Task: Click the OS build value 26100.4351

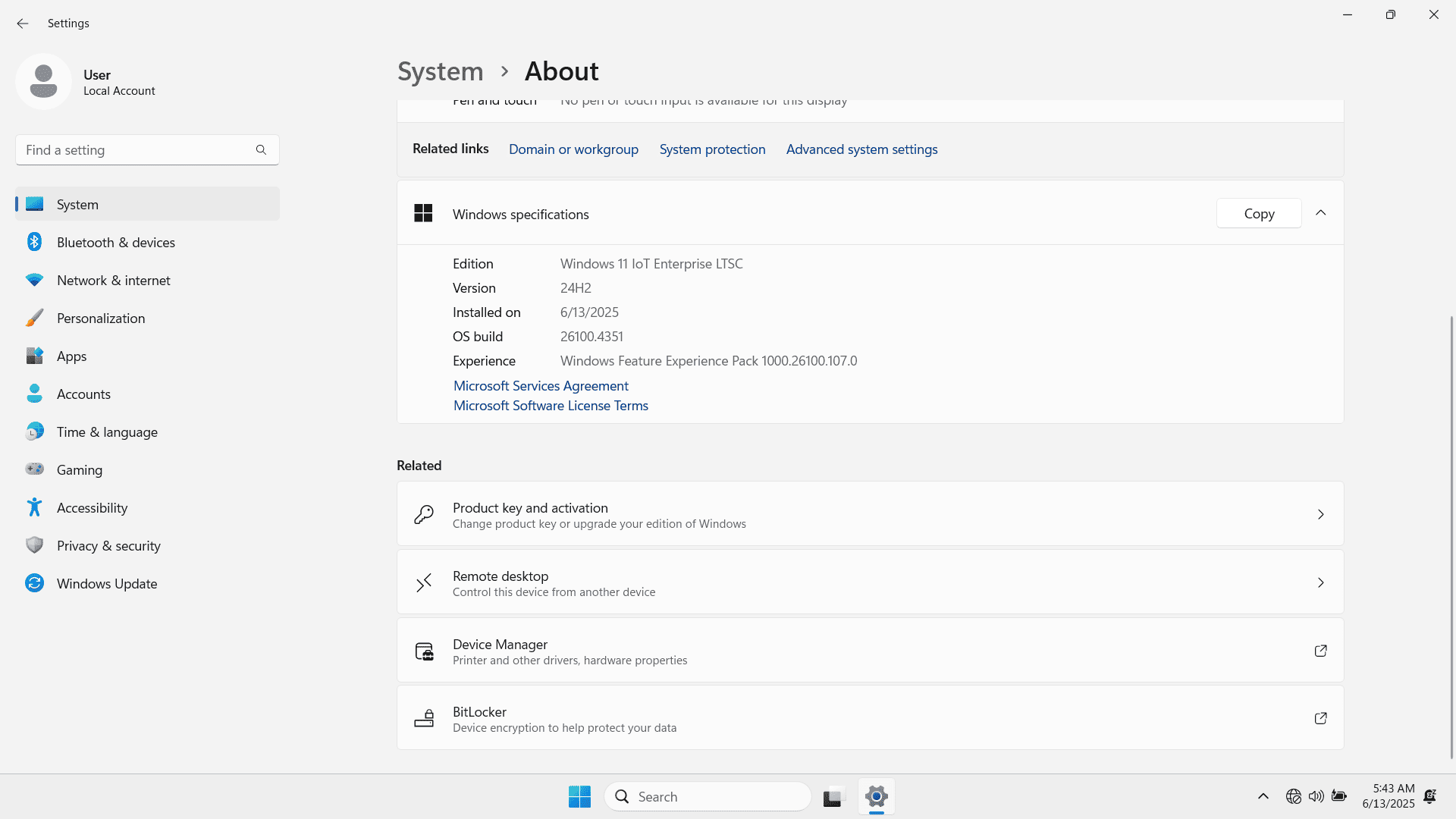Action: [591, 337]
